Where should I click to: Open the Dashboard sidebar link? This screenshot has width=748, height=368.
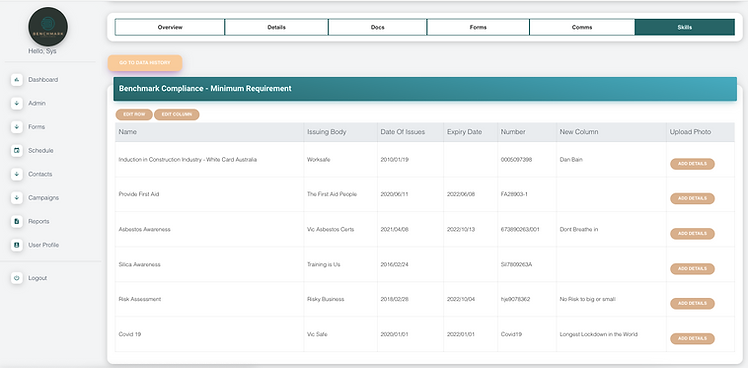(43, 80)
